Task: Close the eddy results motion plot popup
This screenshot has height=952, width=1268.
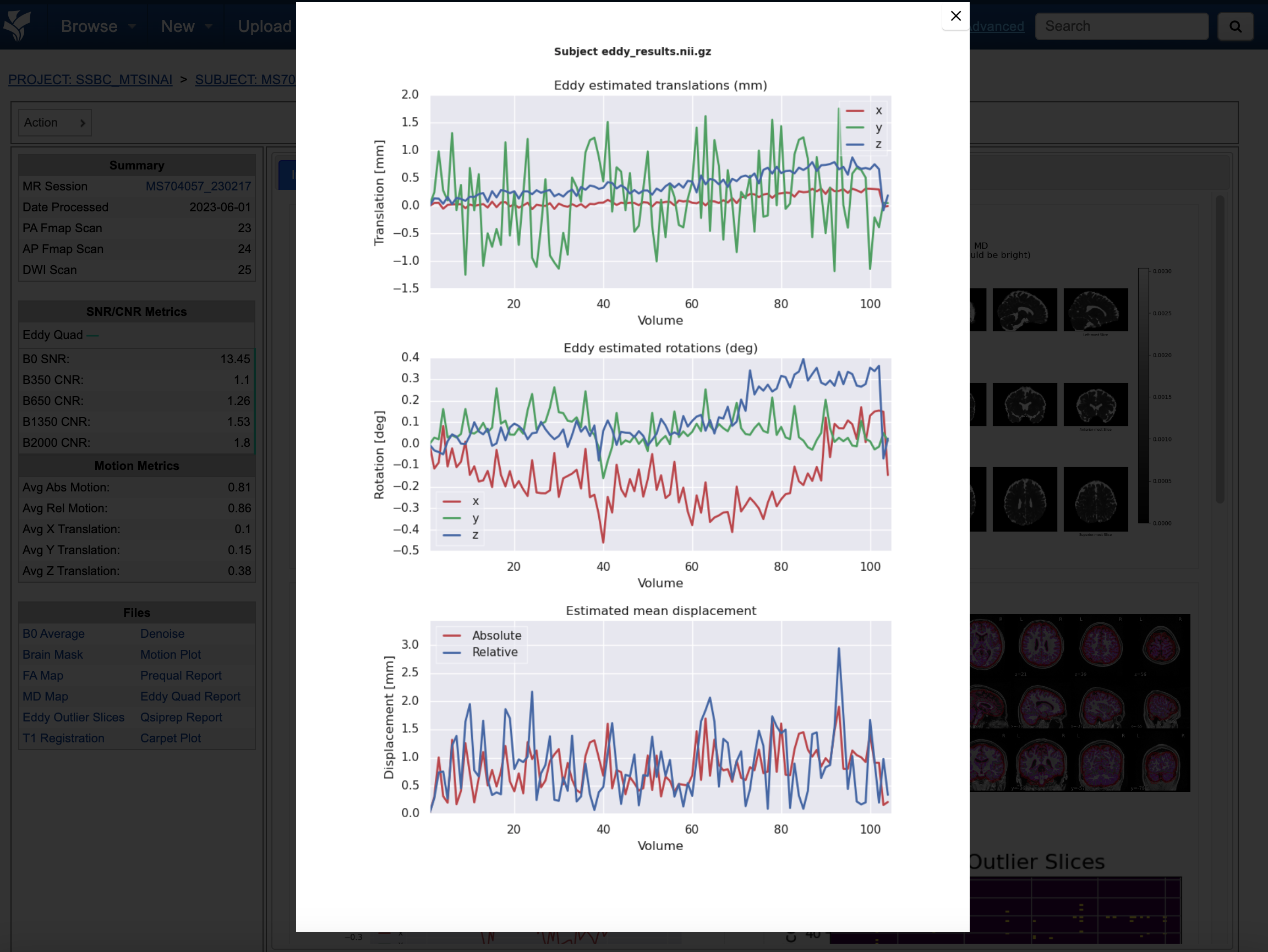Action: pyautogui.click(x=955, y=16)
